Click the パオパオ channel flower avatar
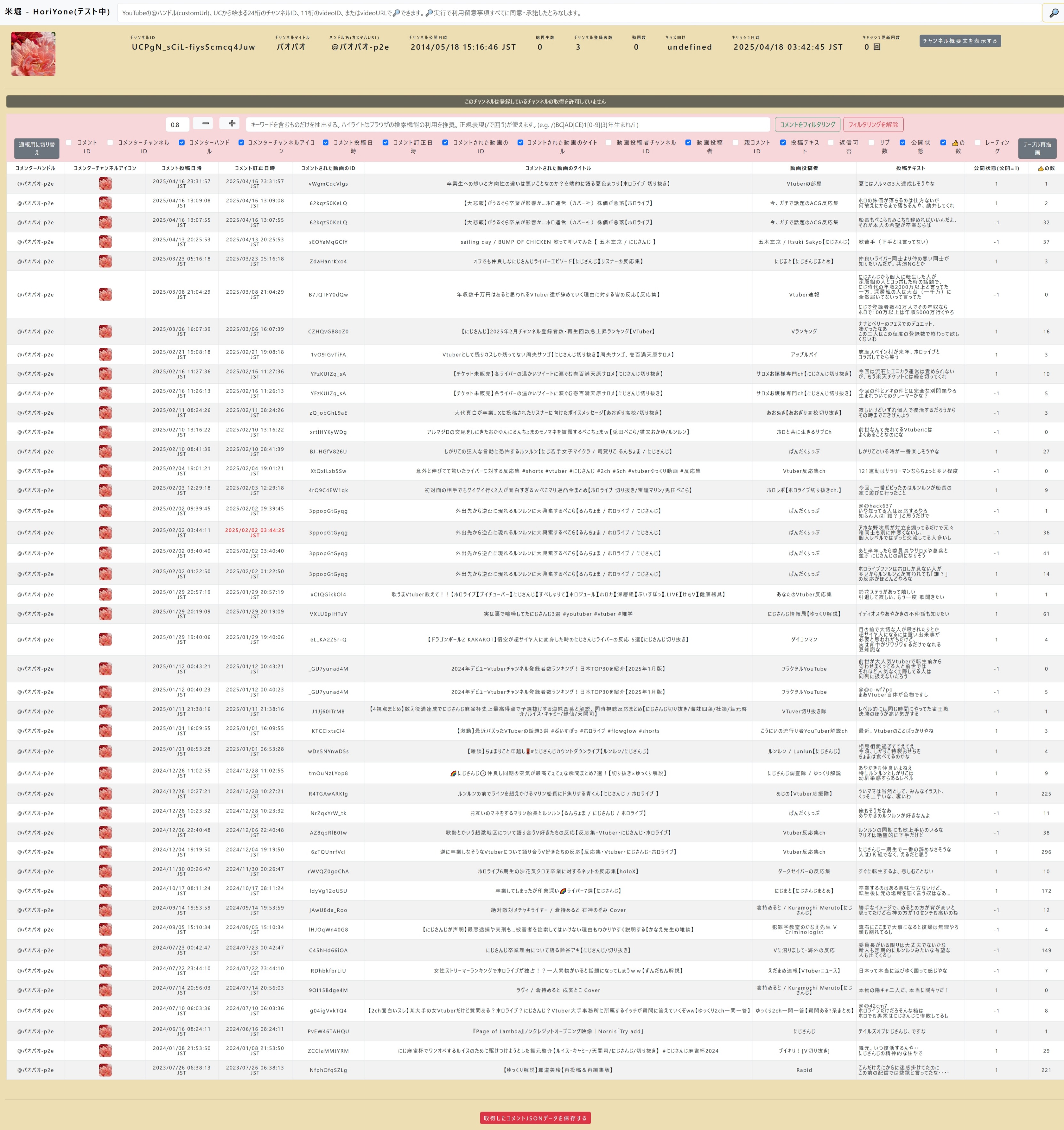 tap(34, 54)
